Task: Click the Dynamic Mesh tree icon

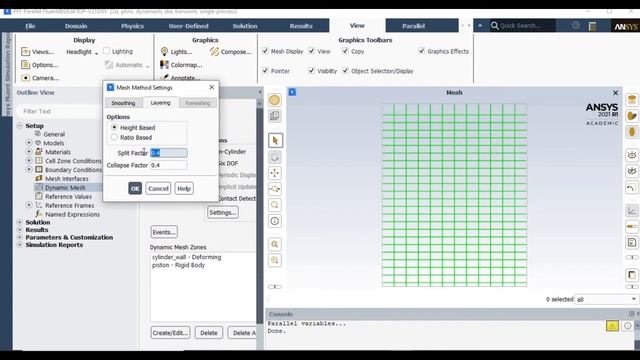Action: tap(39, 187)
